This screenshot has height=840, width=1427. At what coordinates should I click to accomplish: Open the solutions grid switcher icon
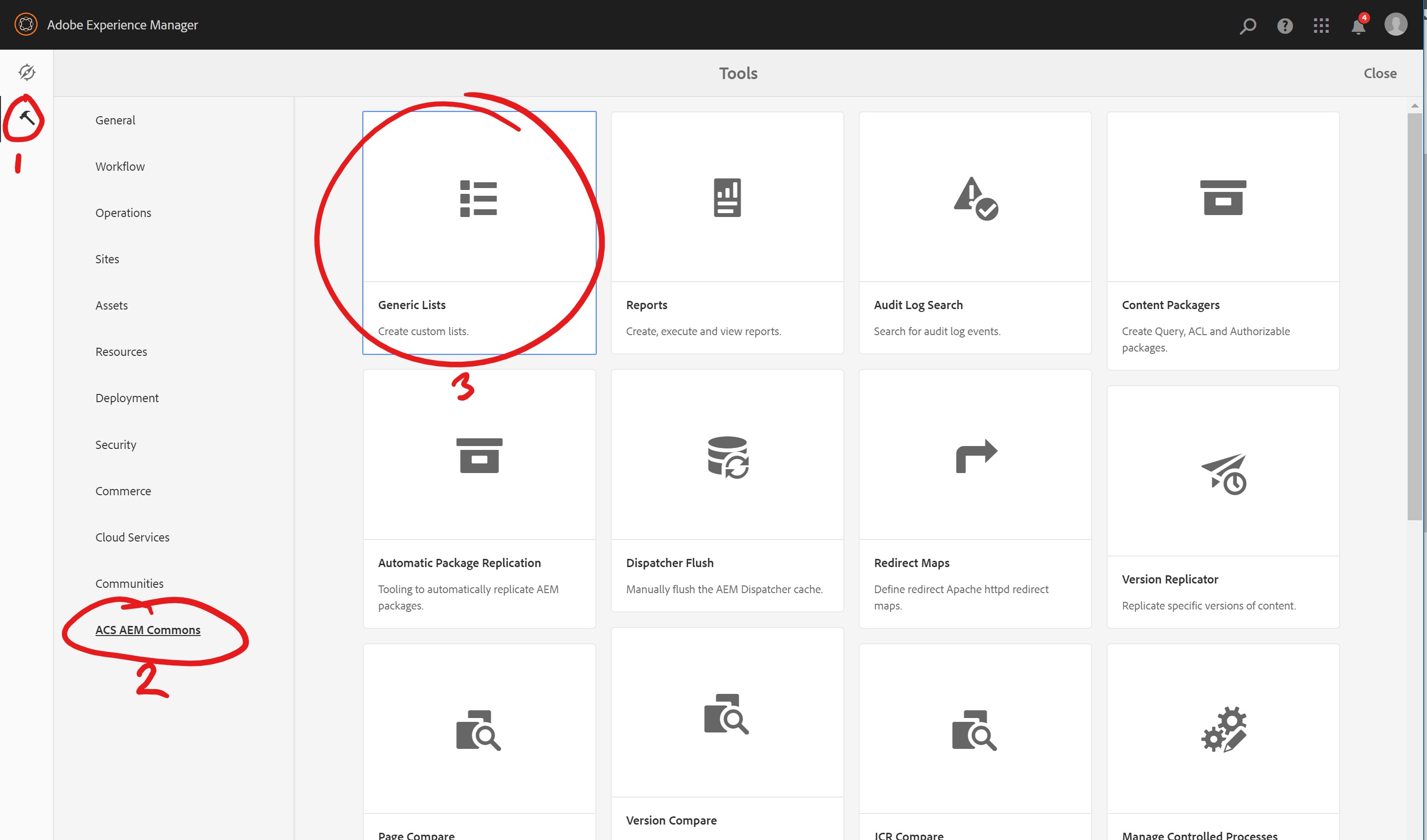click(1321, 26)
